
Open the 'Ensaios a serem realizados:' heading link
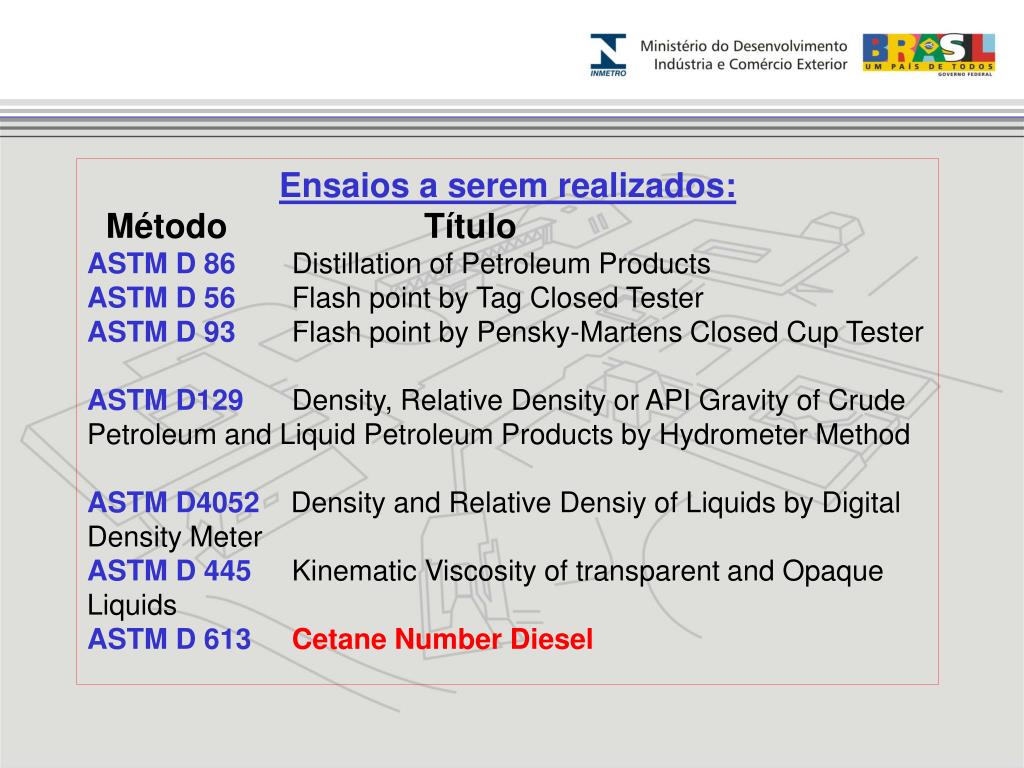[x=507, y=185]
